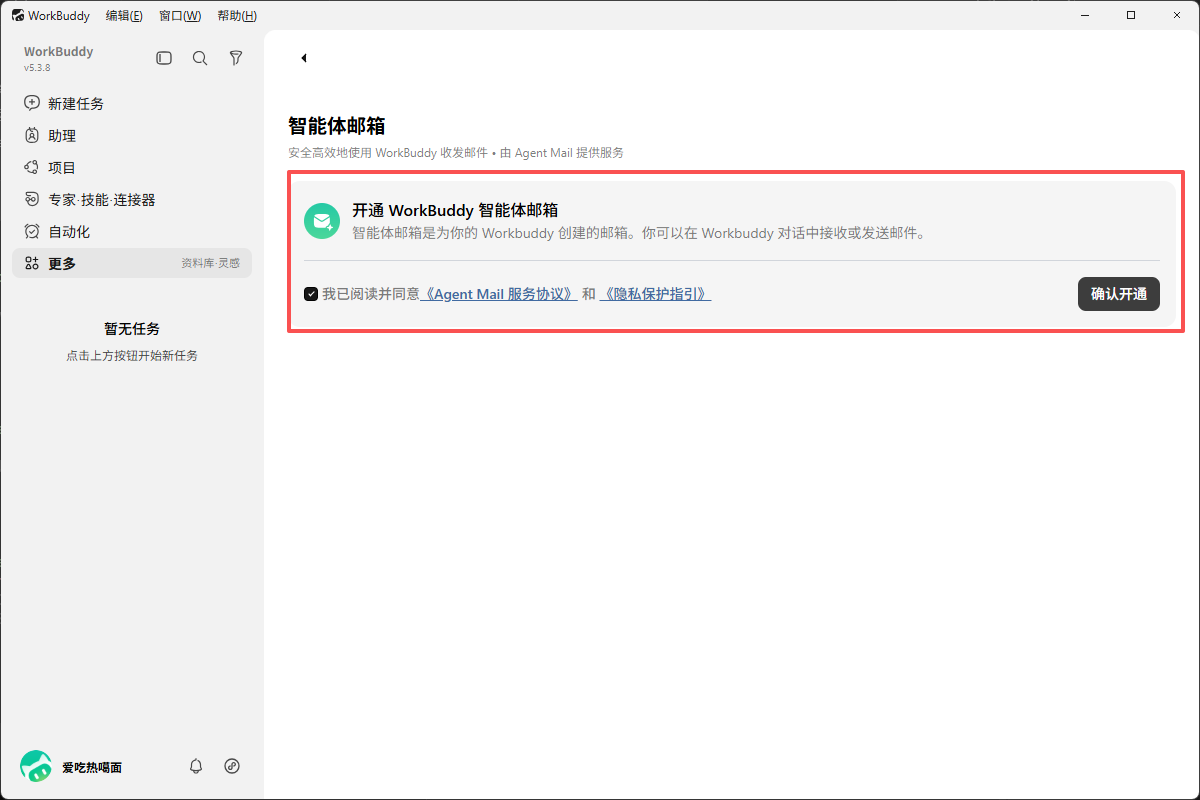This screenshot has width=1200, height=800.
Task: Open the 帮助(H) menu
Action: [x=236, y=16]
